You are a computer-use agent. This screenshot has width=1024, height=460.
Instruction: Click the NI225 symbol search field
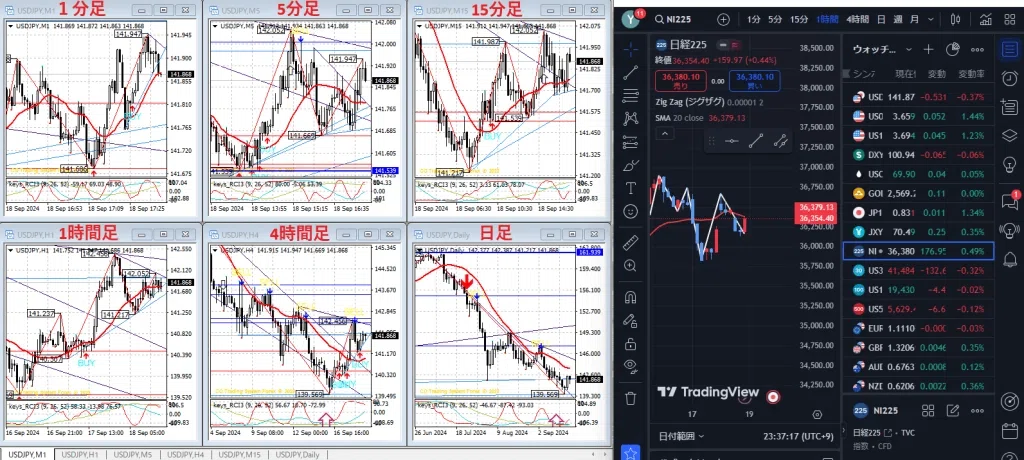pyautogui.click(x=681, y=19)
